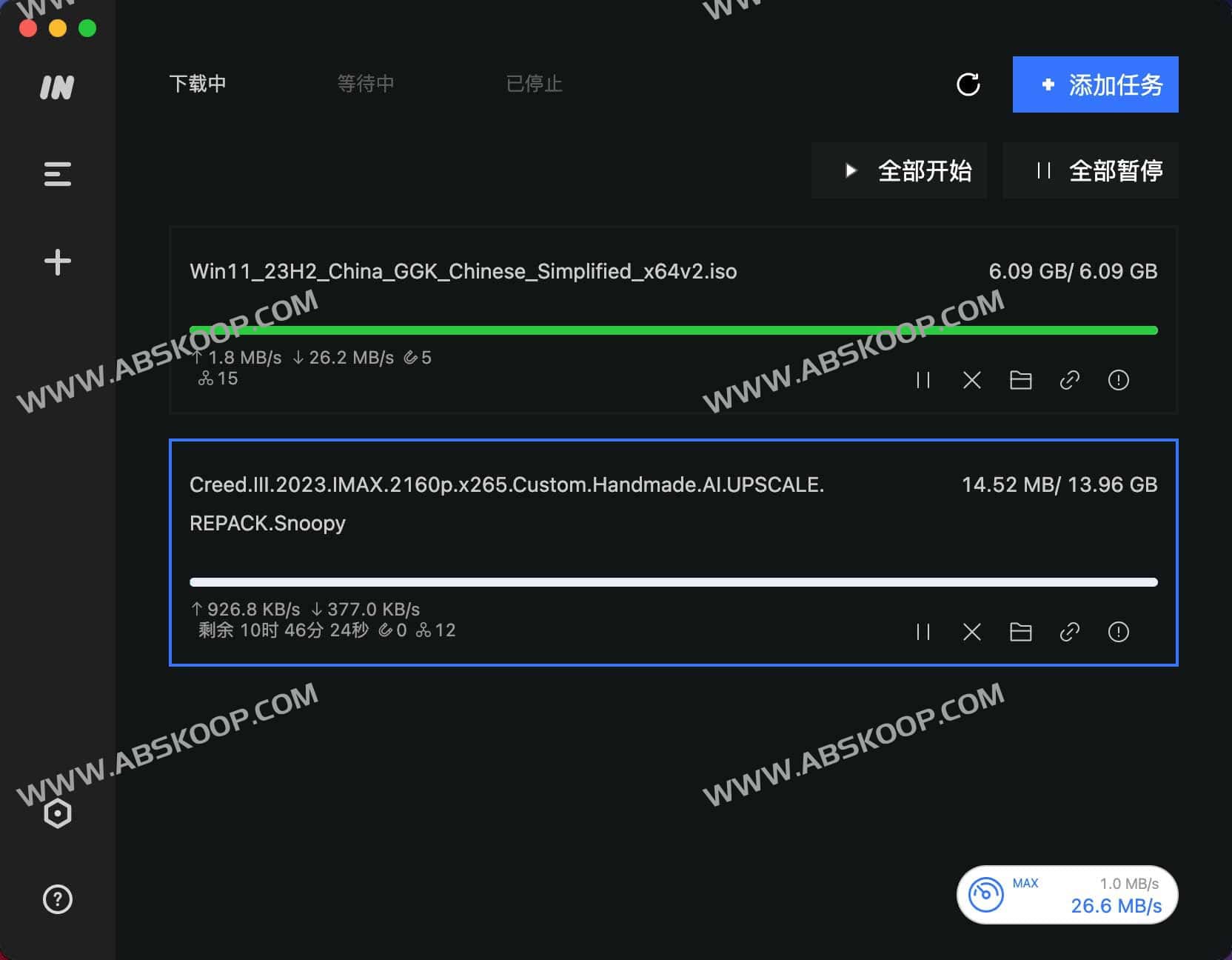Open the download speed limit control

[x=1066, y=895]
